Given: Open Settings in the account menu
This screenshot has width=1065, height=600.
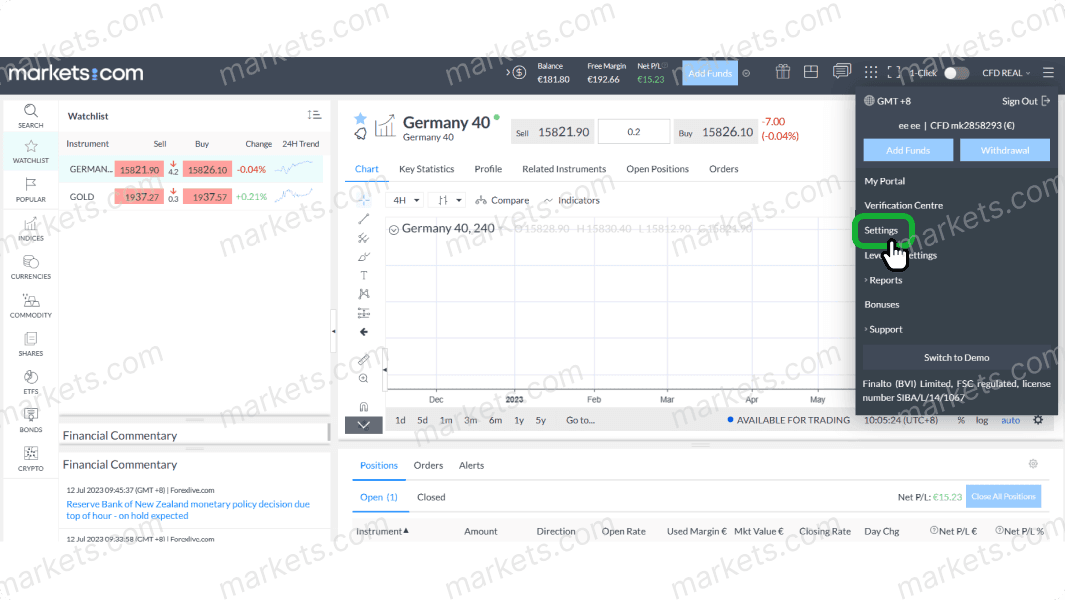Looking at the screenshot, I should pos(881,230).
